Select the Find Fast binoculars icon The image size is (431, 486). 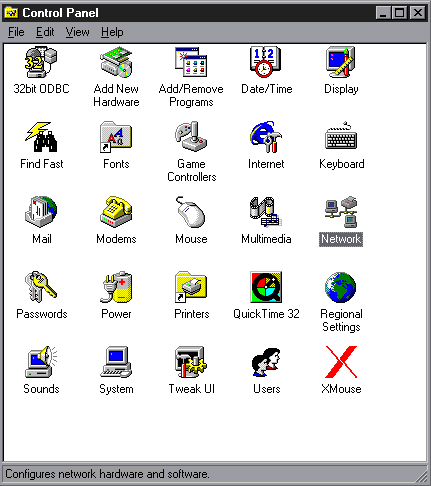(41, 137)
